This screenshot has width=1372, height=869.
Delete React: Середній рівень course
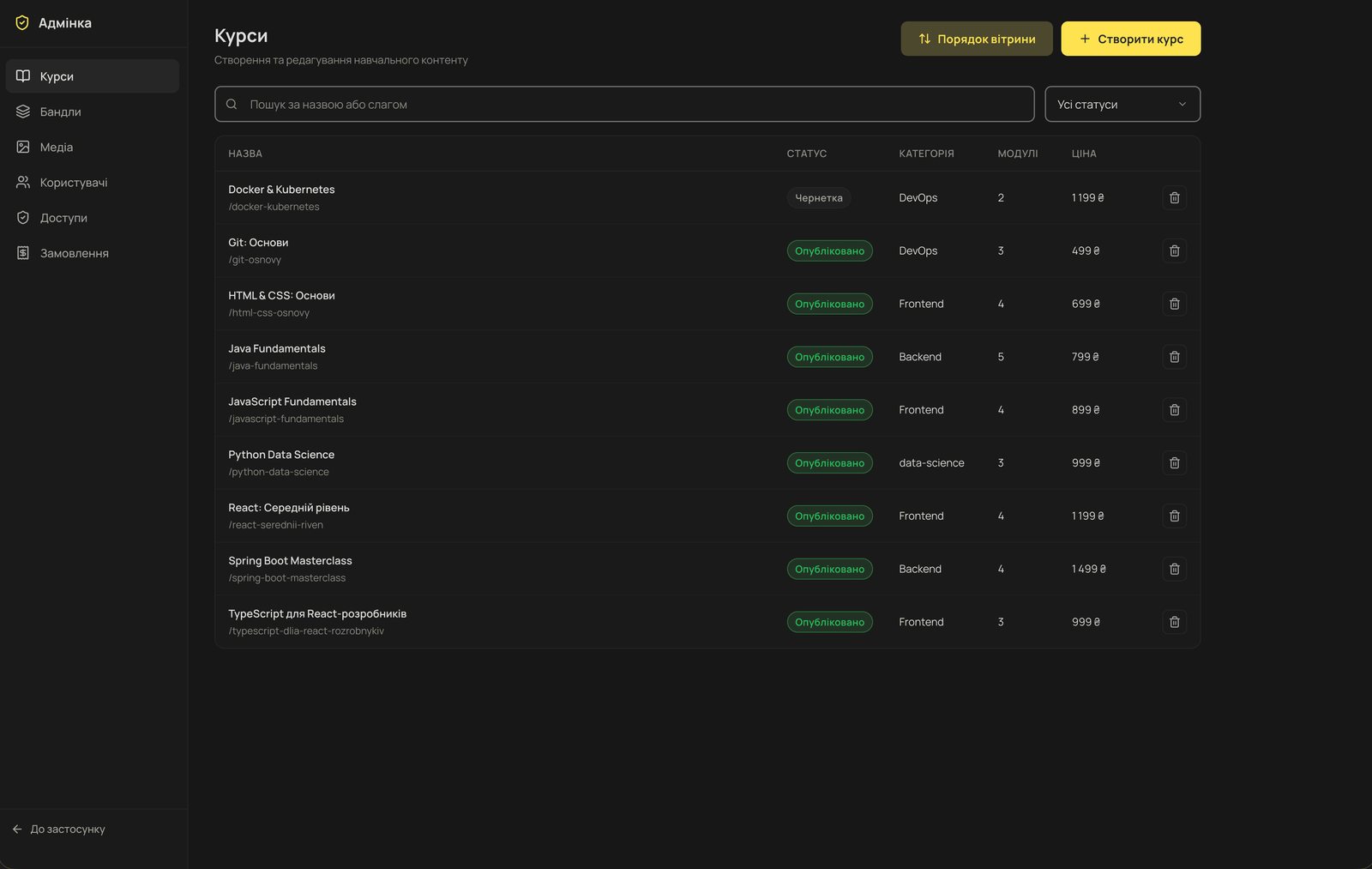click(x=1174, y=516)
